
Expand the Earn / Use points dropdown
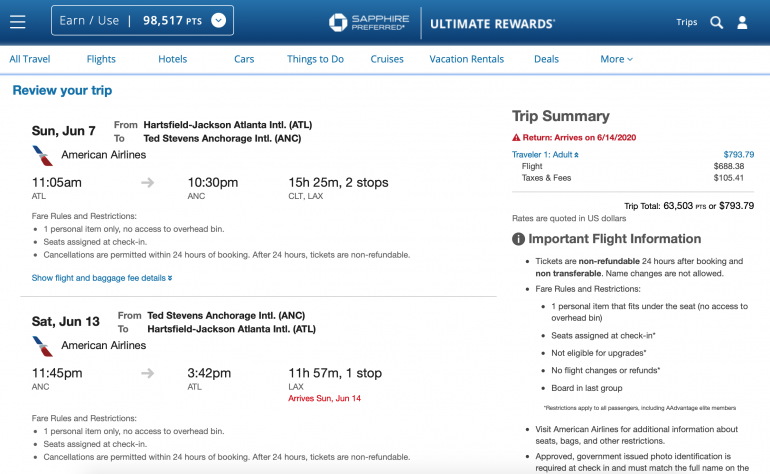coord(219,20)
